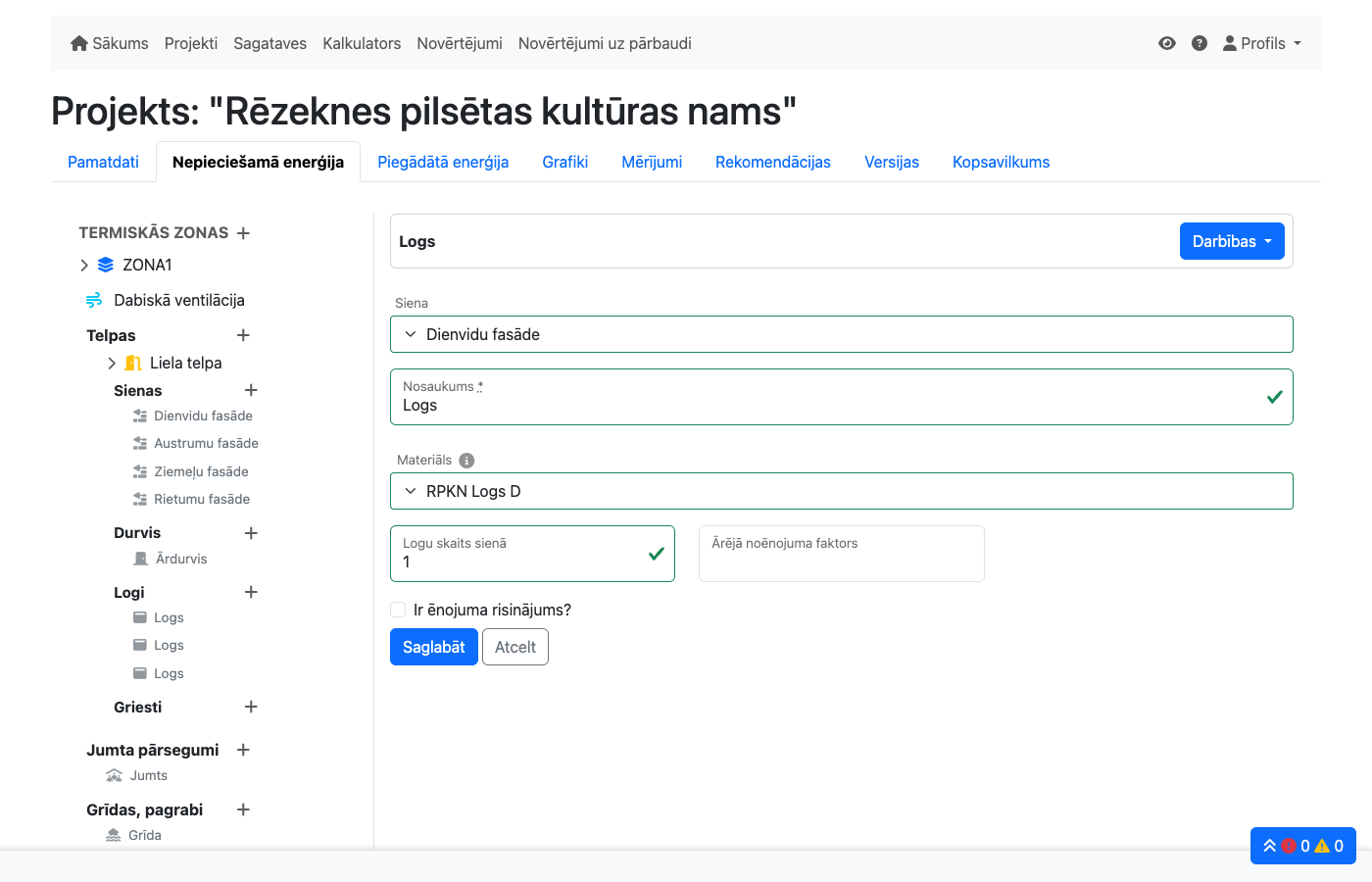Image resolution: width=1372 pixels, height=882 pixels.
Task: Expand the ZONA1 tree item
Action: click(84, 265)
